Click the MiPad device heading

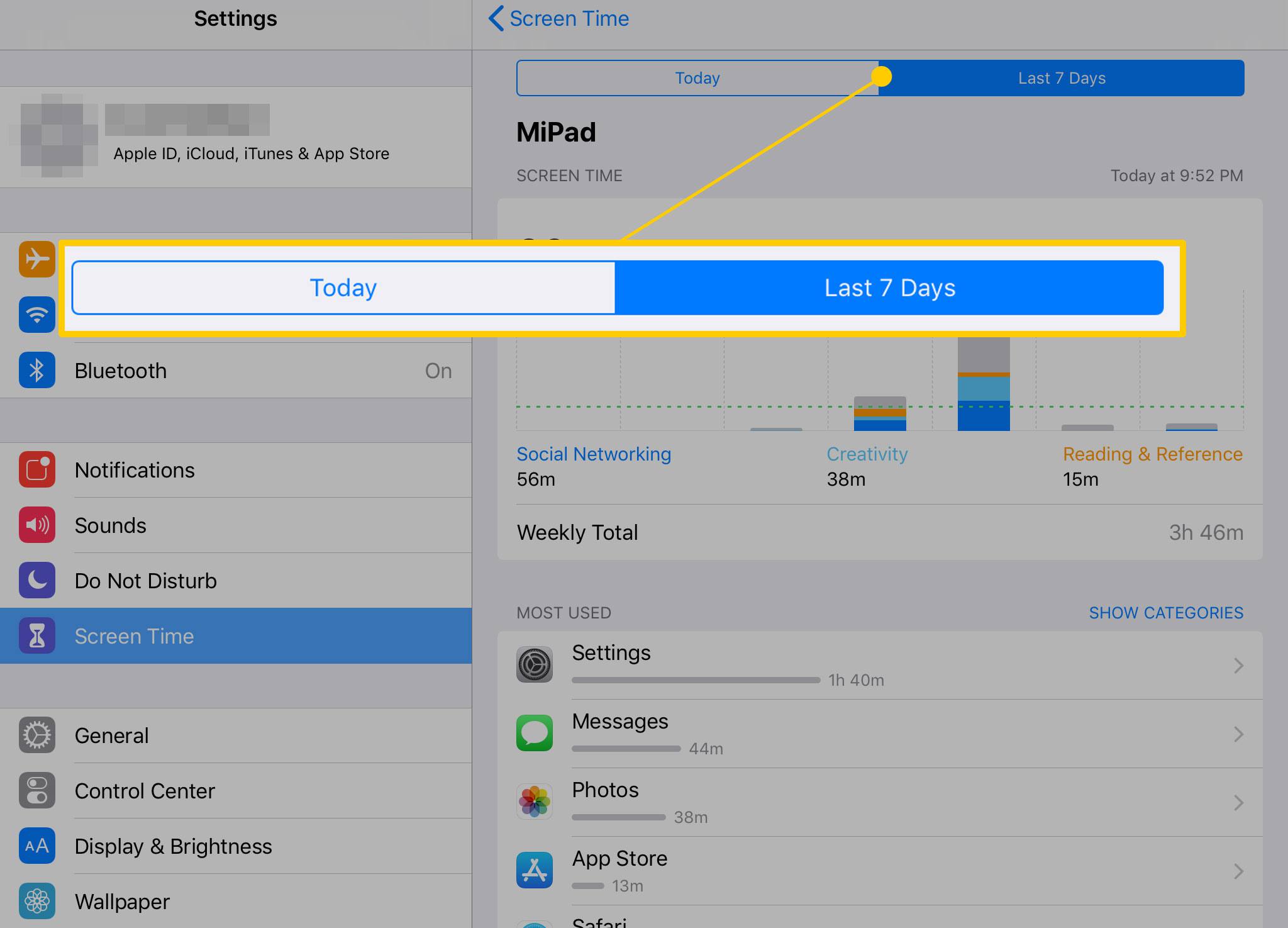tap(556, 132)
